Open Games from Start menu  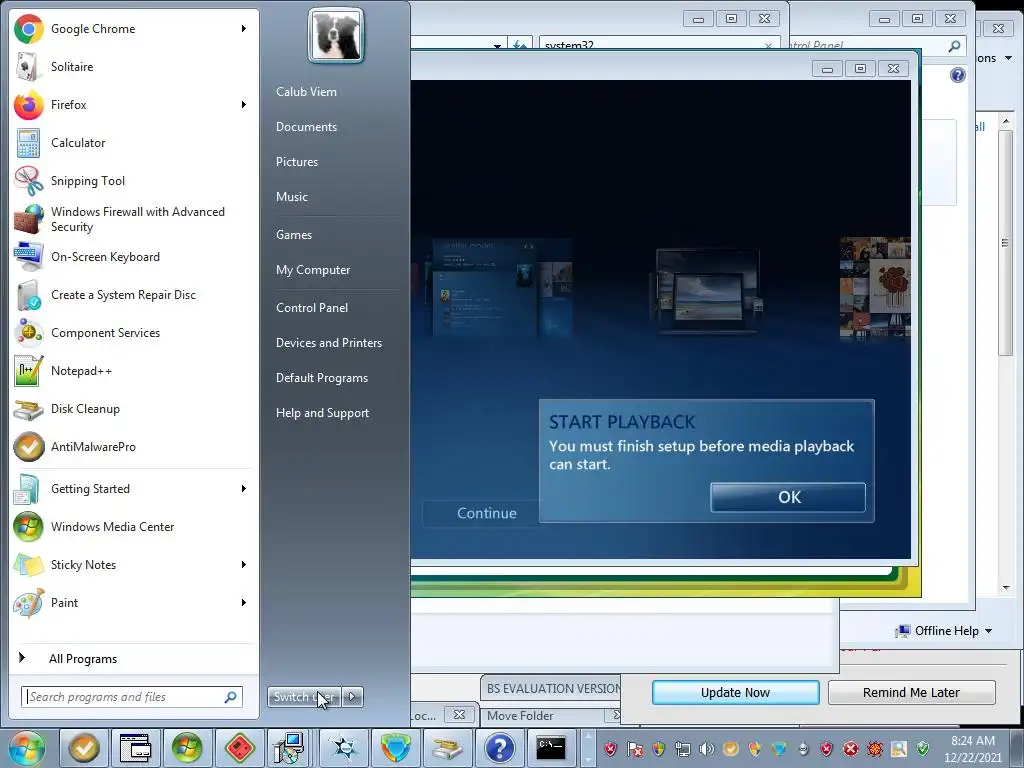[x=294, y=234]
